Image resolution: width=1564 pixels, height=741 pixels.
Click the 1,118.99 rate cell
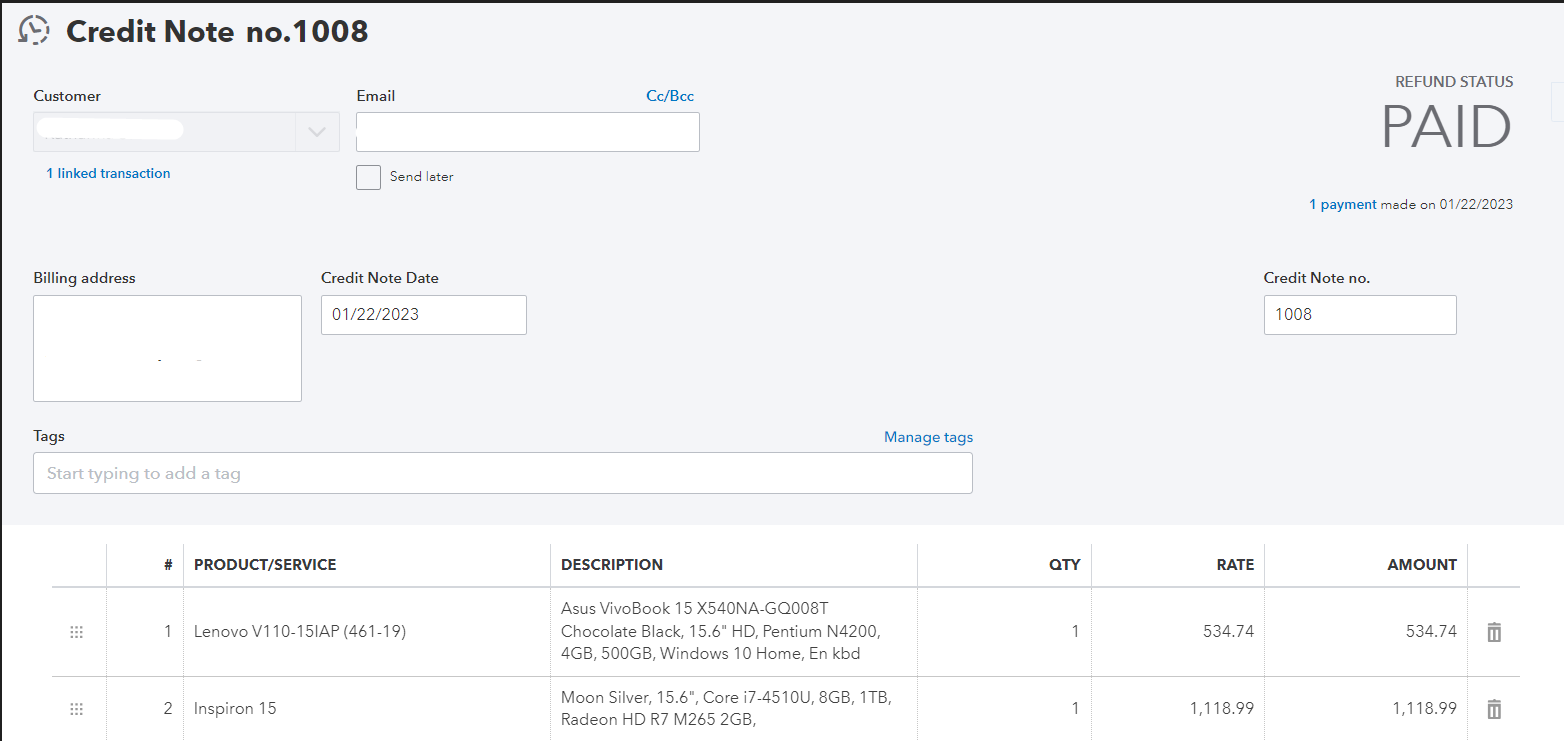1178,709
